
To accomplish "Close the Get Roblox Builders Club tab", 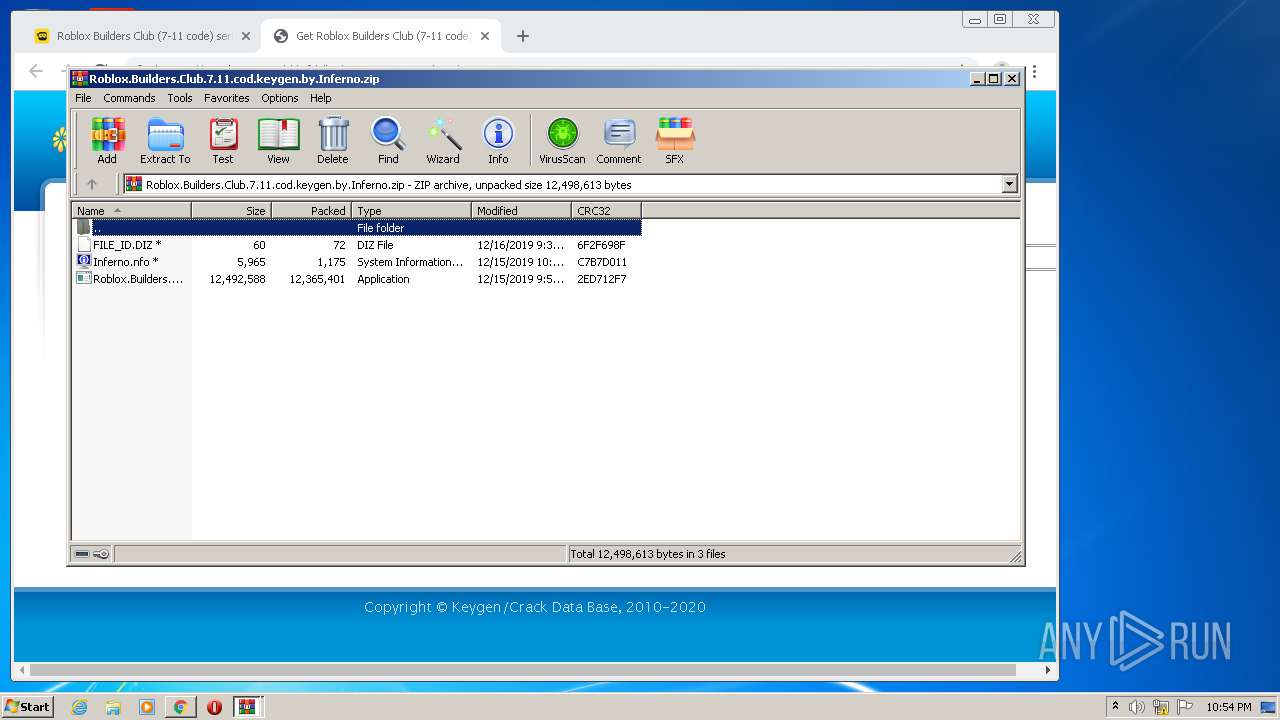I will tap(485, 36).
